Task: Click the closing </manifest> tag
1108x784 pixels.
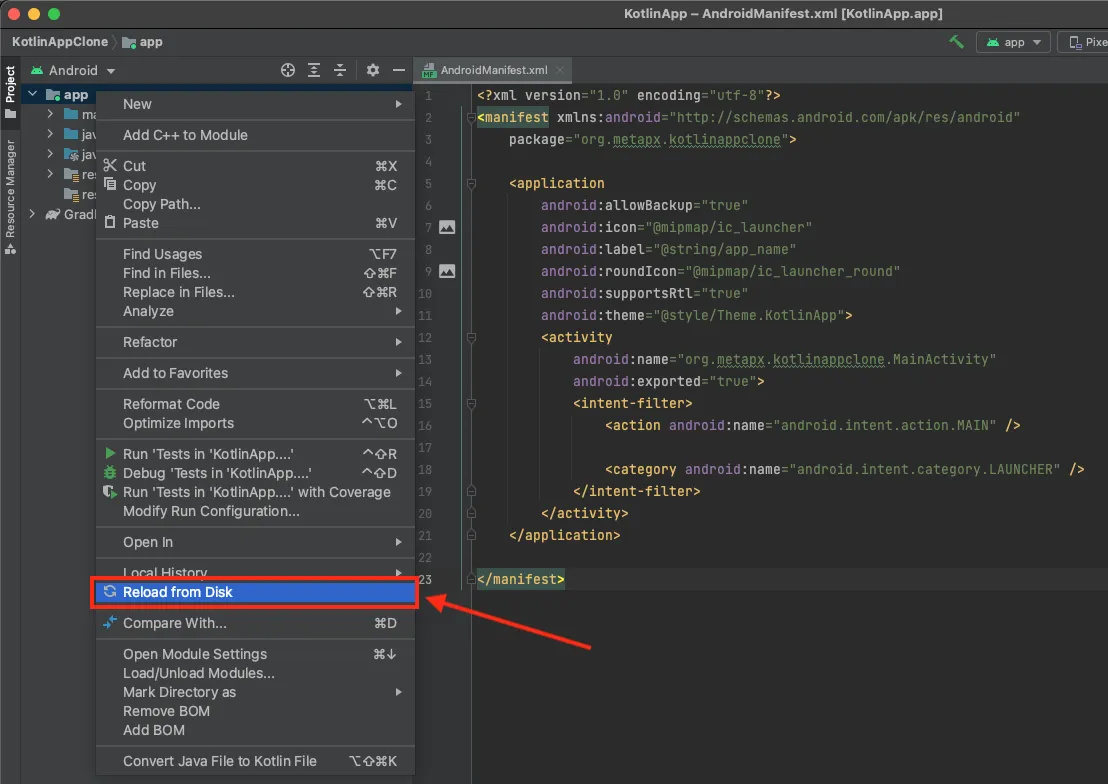Action: point(521,579)
